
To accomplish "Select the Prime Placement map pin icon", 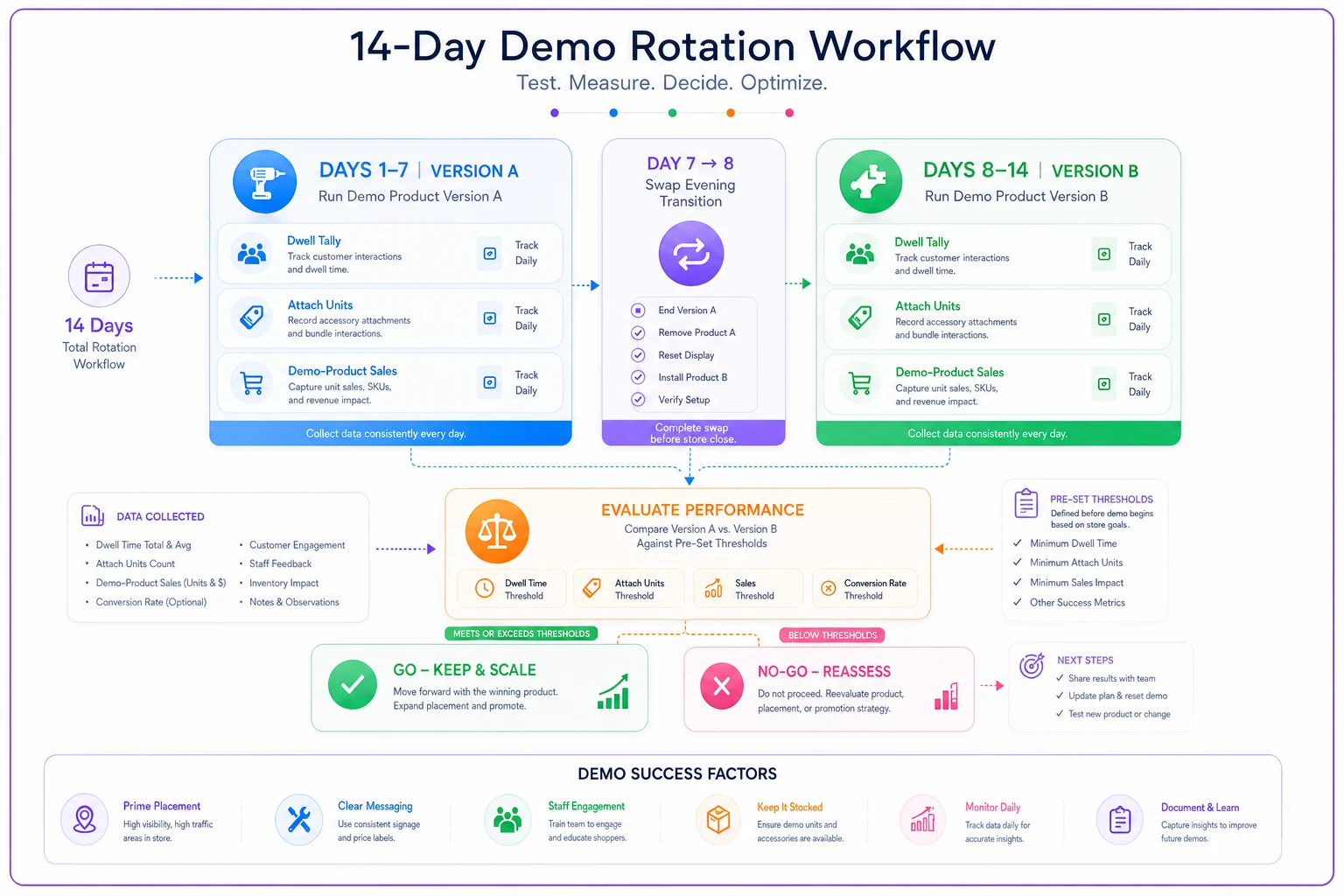I will click(x=85, y=820).
